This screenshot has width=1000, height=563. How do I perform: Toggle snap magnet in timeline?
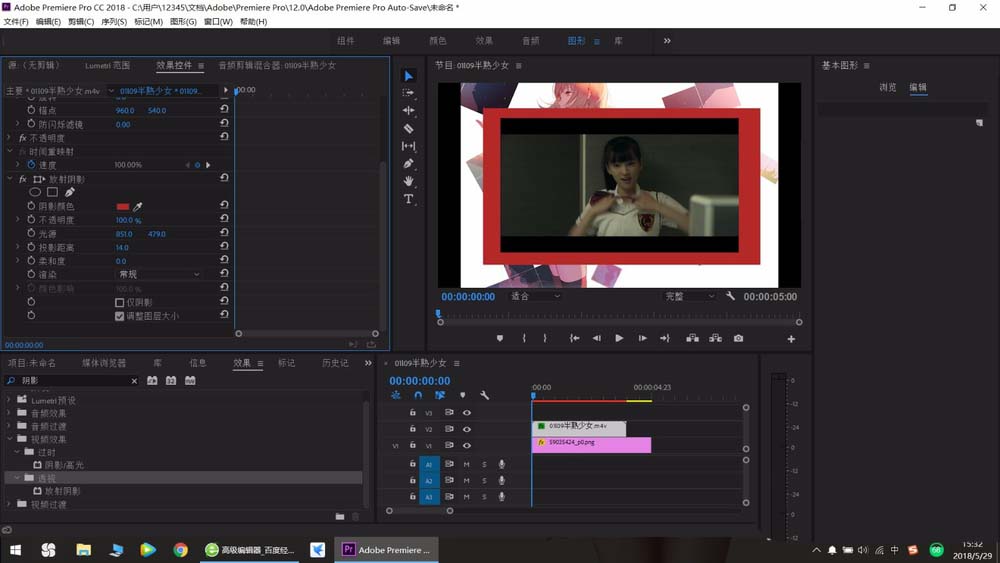click(x=418, y=395)
